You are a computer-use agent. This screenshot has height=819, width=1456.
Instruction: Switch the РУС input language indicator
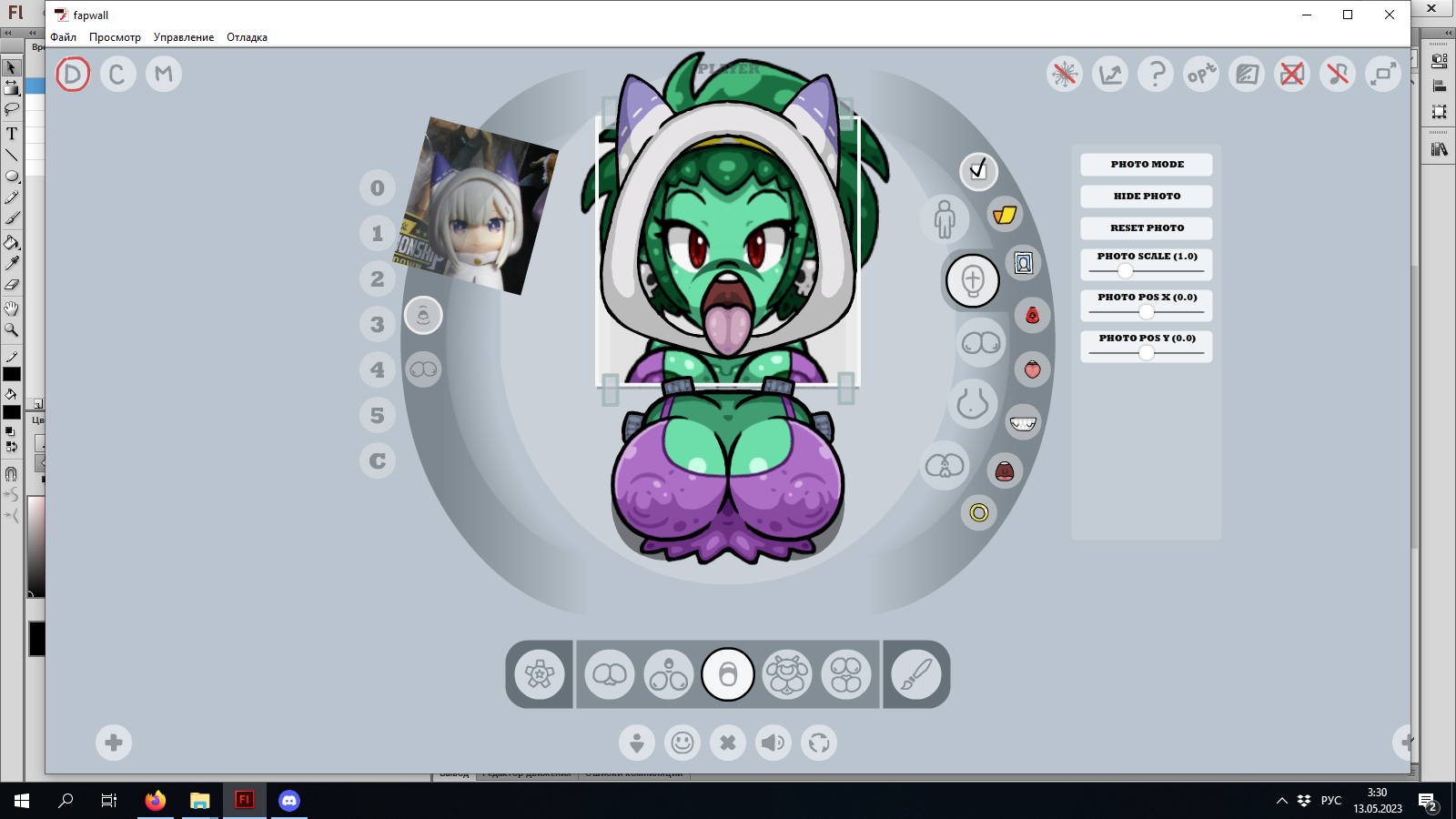pyautogui.click(x=1330, y=801)
